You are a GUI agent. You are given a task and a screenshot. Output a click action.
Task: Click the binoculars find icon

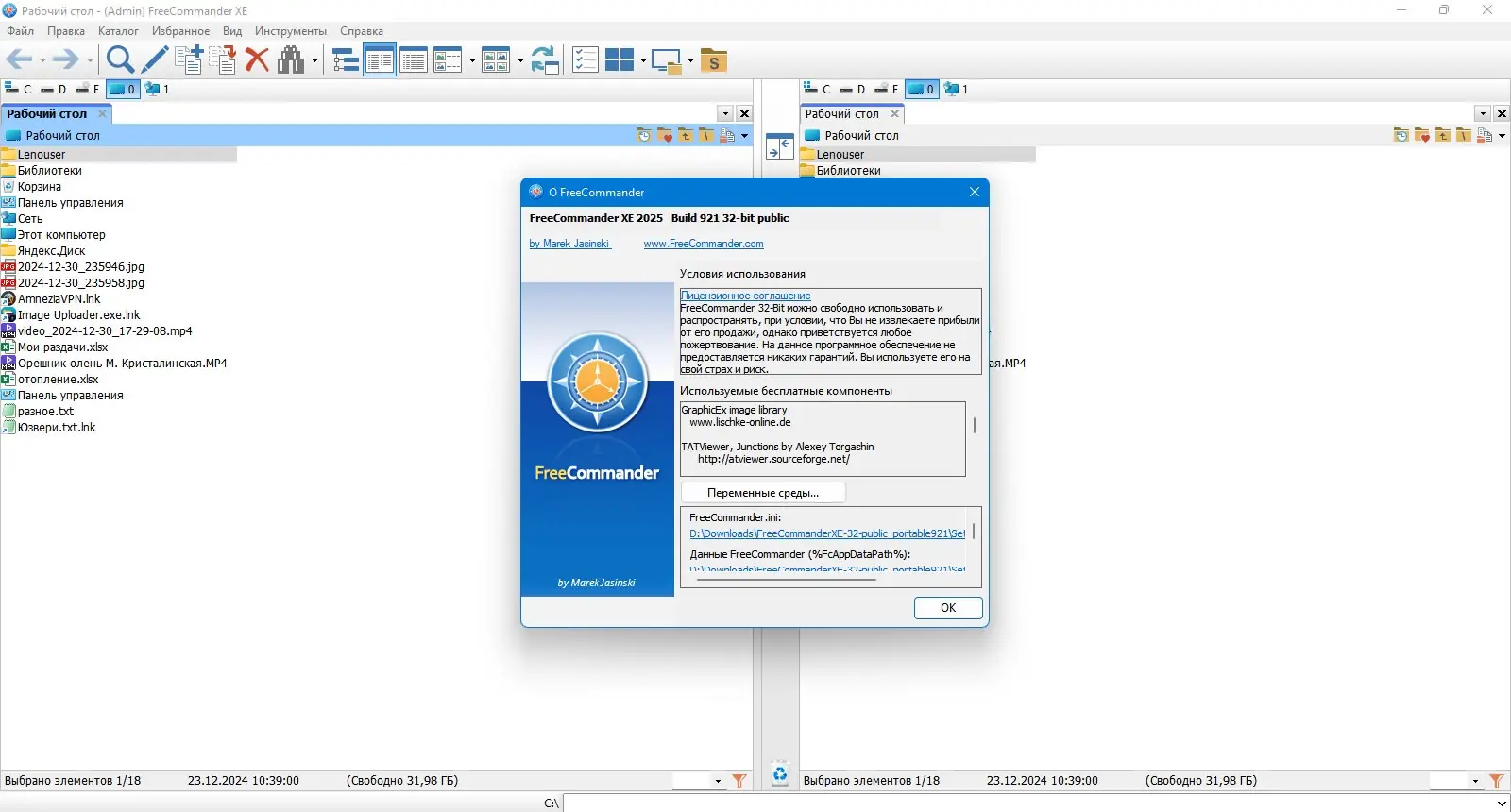click(x=291, y=59)
